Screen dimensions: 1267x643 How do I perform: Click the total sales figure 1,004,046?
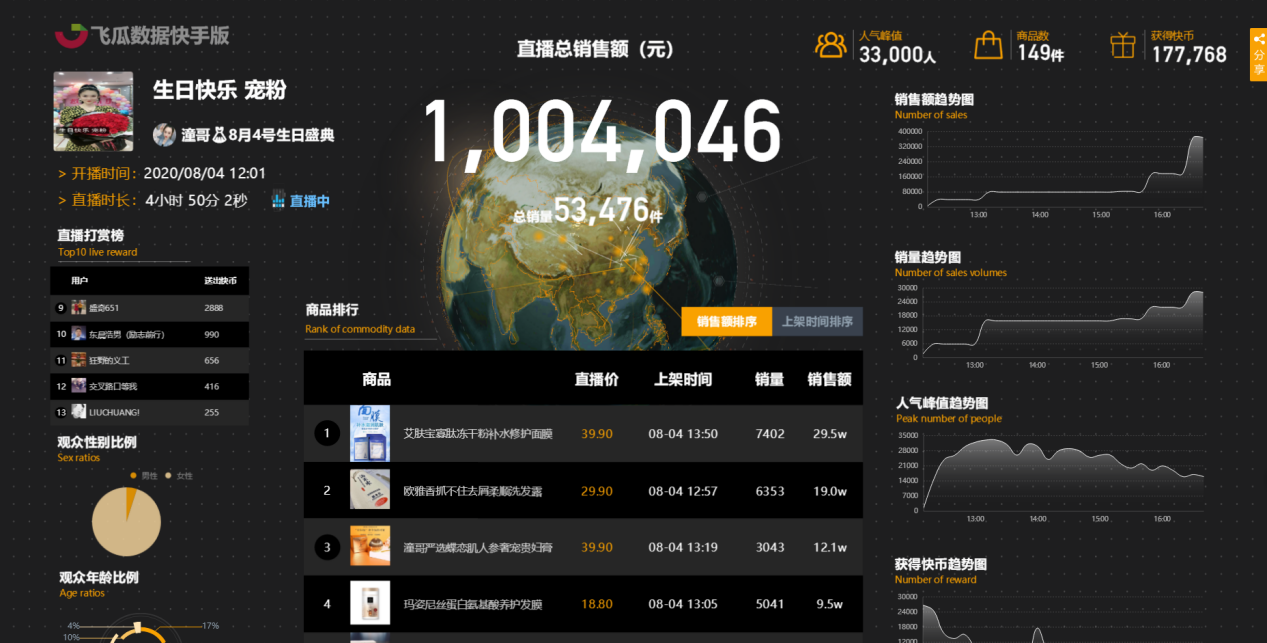coord(603,132)
